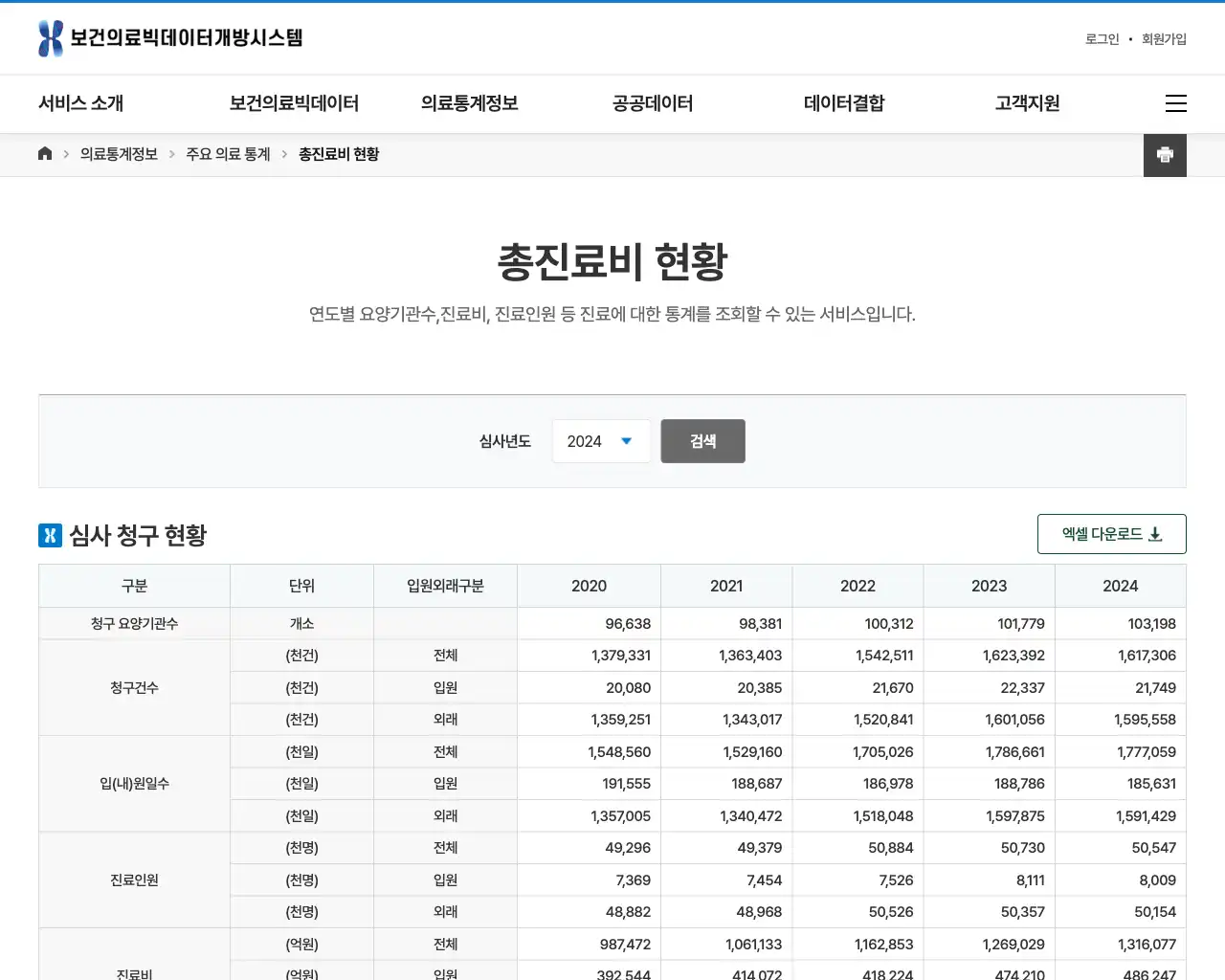This screenshot has width=1225, height=980.
Task: Open the 의료통계정보 menu
Action: click(x=470, y=103)
